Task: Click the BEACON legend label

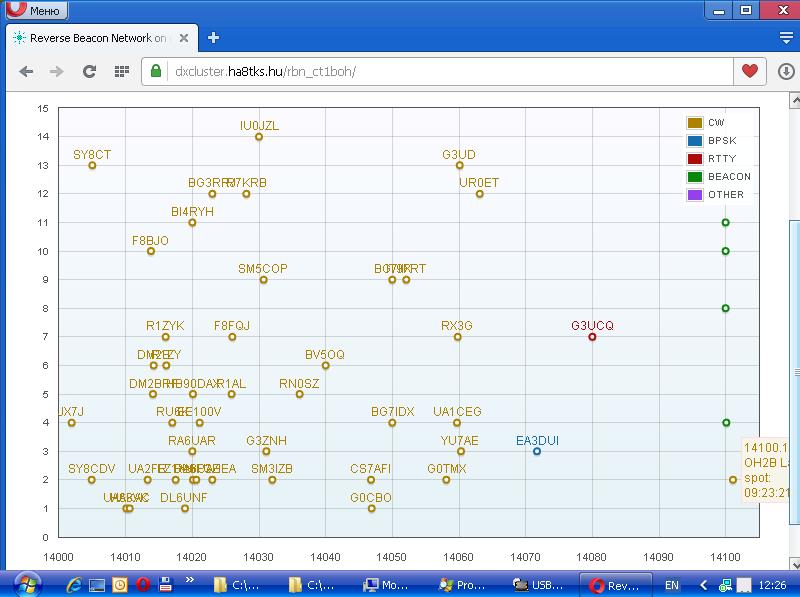Action: click(729, 177)
